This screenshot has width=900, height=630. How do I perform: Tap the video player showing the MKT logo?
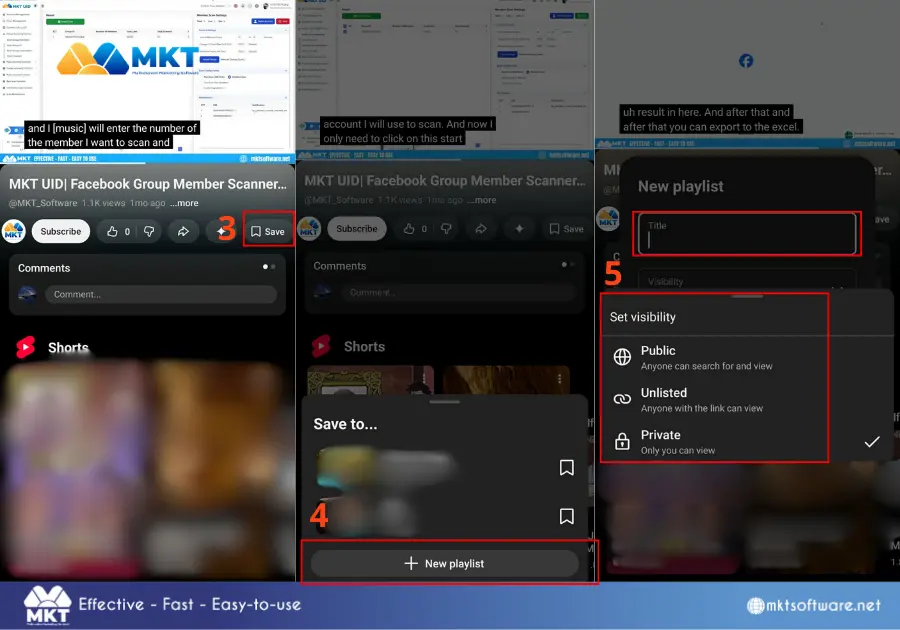pos(148,76)
